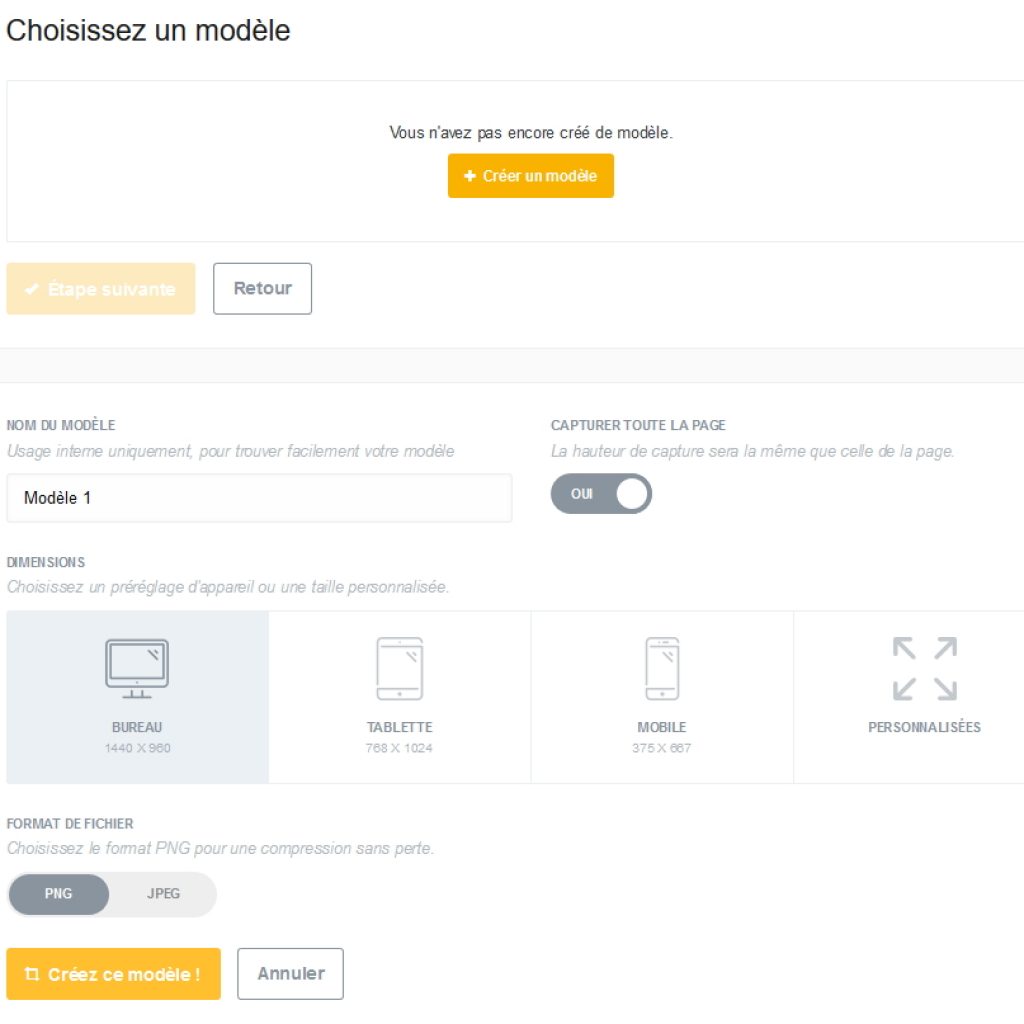Toggle the Capturer toute la page switch
The image size is (1024, 1024).
[601, 494]
